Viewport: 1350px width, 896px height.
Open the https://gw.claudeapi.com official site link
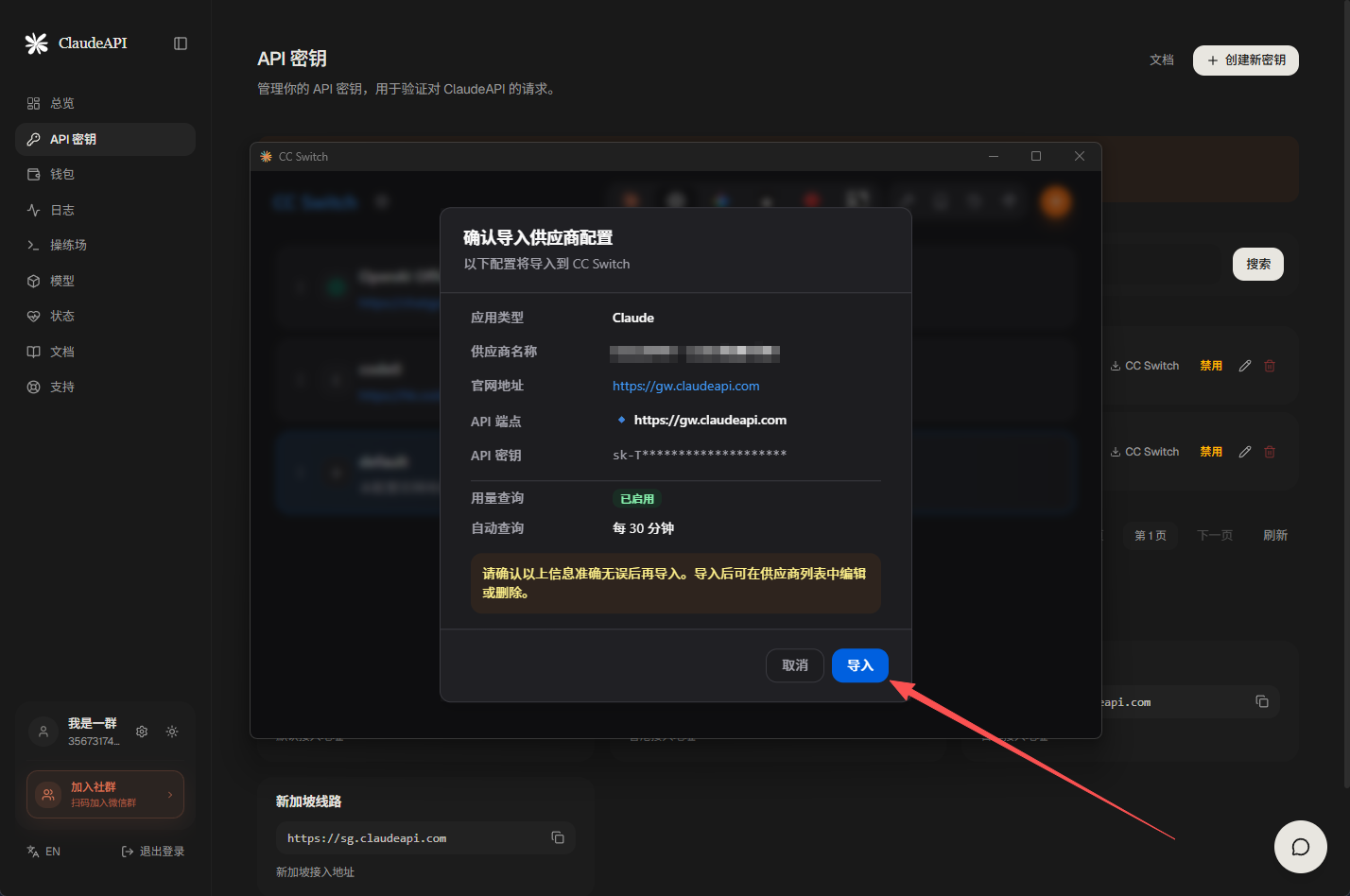click(x=685, y=386)
